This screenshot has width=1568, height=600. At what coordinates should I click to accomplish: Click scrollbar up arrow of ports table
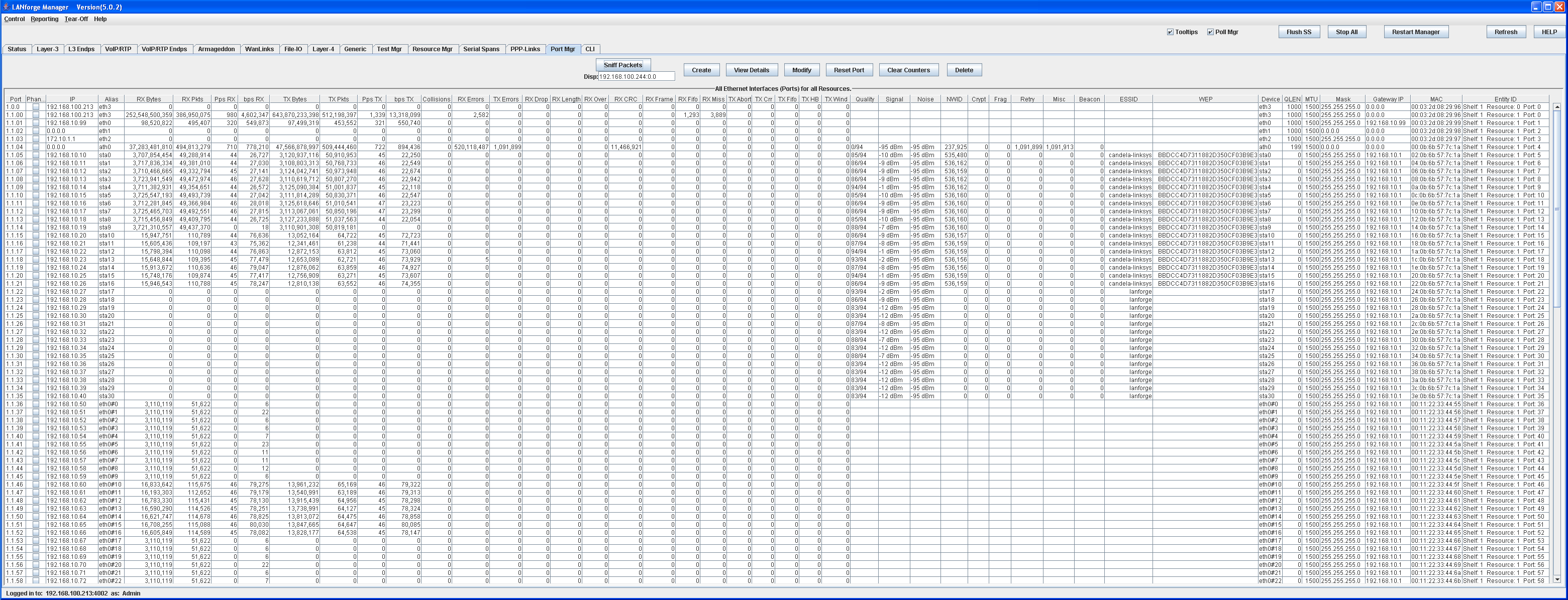click(x=1556, y=107)
